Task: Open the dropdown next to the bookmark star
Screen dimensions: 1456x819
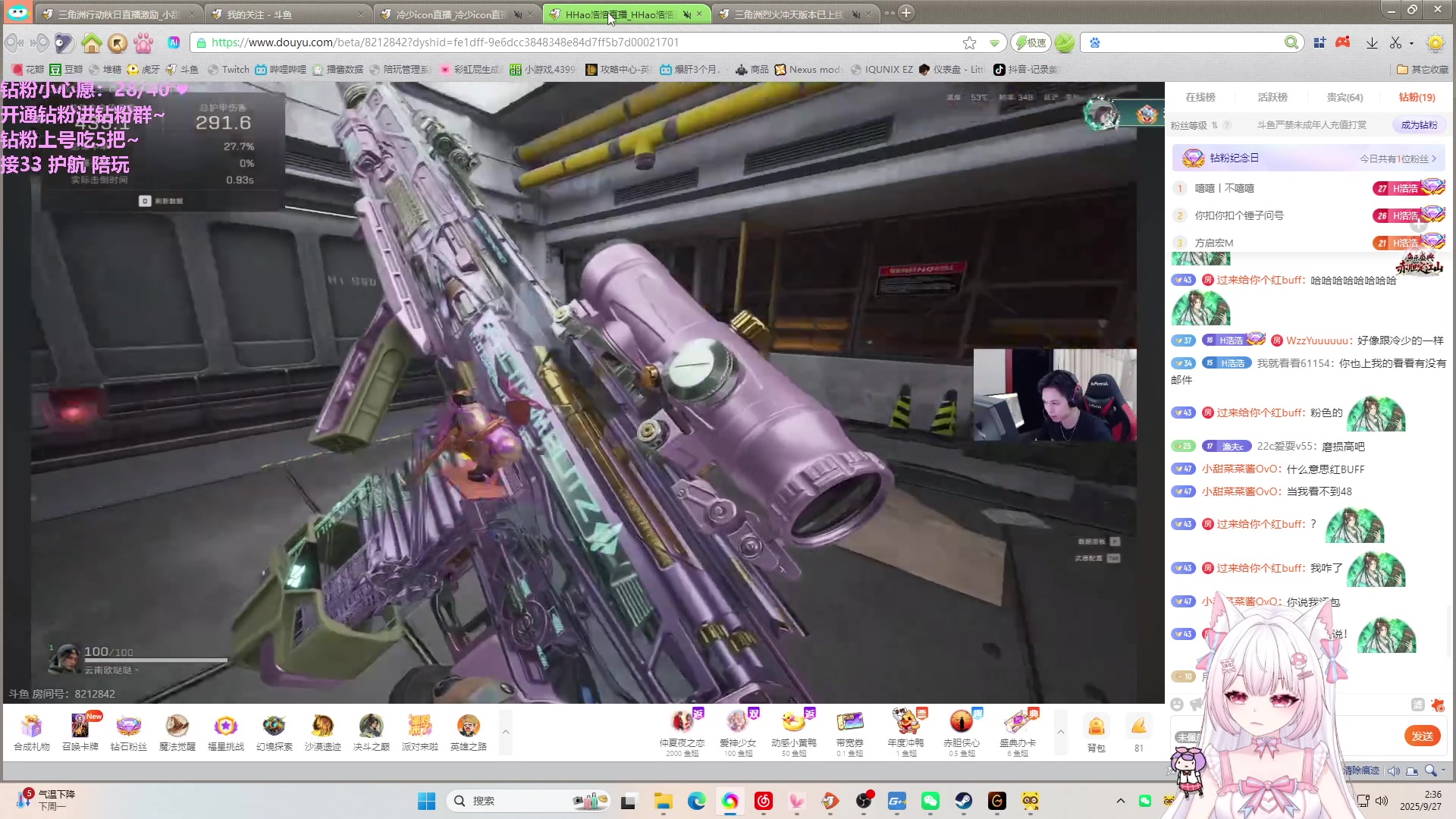Action: pos(994,43)
